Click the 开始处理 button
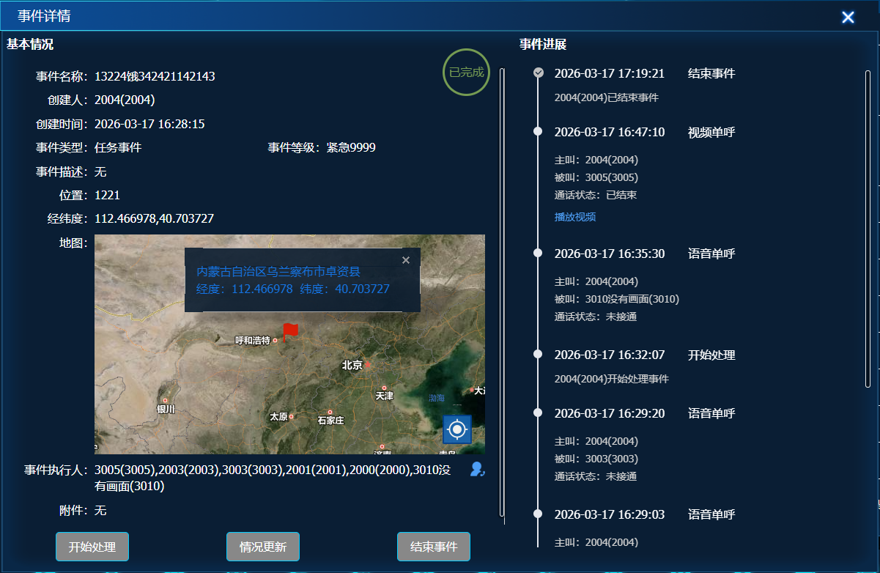Image resolution: width=880 pixels, height=573 pixels. [92, 547]
